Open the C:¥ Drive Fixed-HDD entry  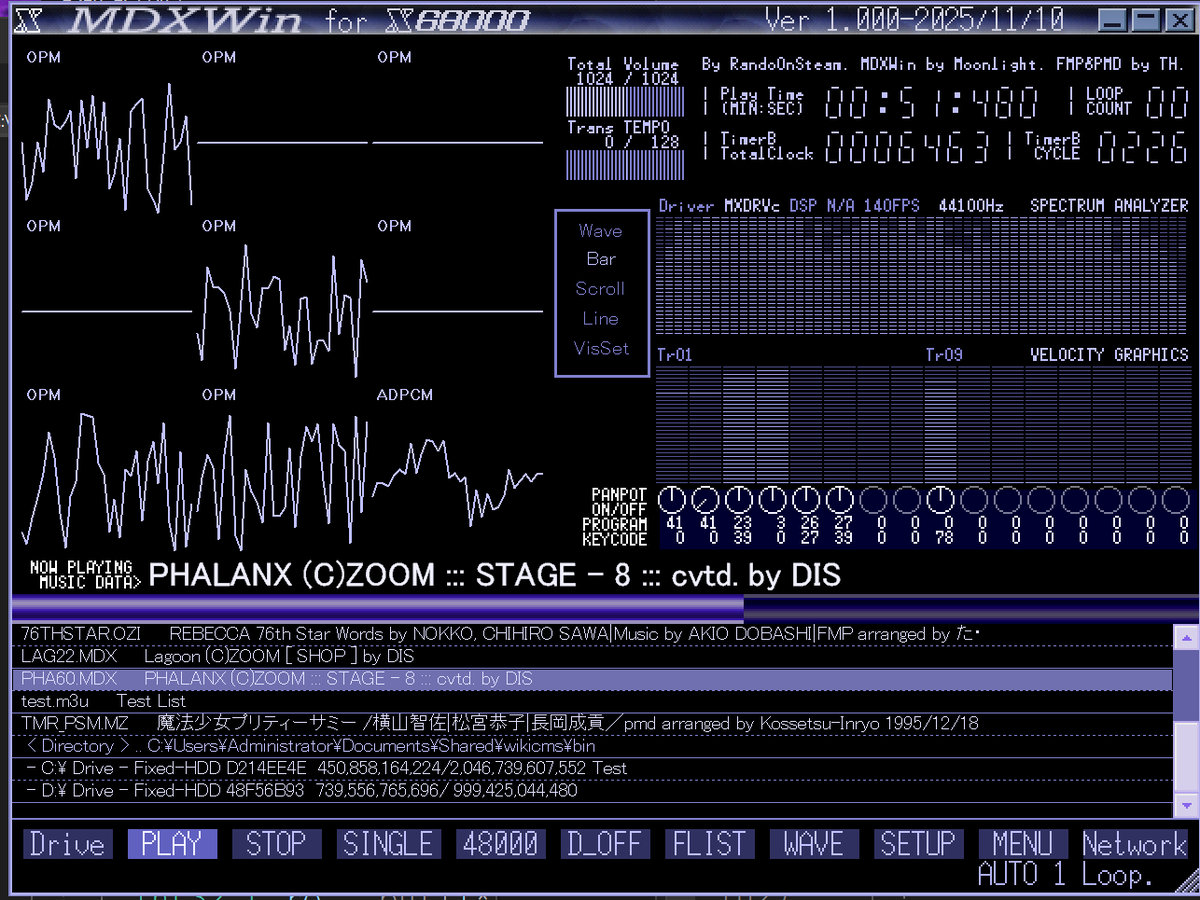pos(591,768)
